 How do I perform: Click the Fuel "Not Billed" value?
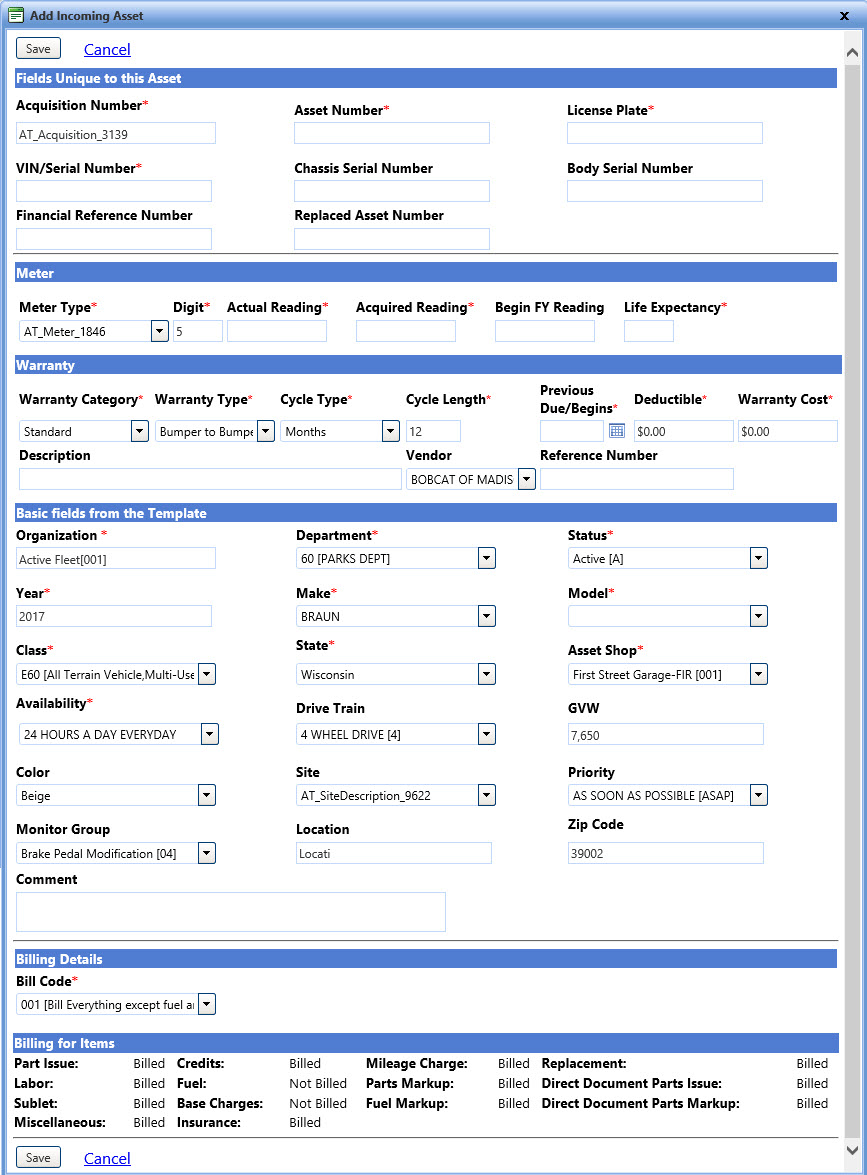click(x=318, y=1083)
